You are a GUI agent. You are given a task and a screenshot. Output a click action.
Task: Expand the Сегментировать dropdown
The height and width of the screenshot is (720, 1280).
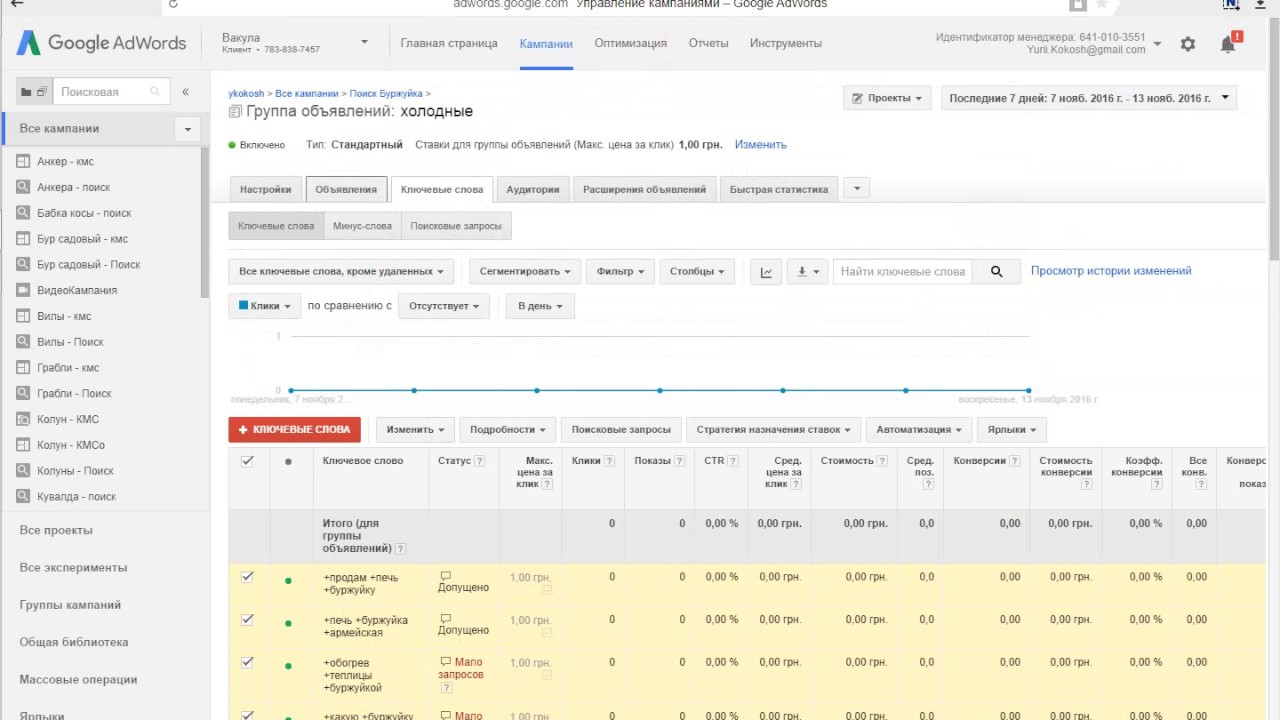[x=524, y=271]
